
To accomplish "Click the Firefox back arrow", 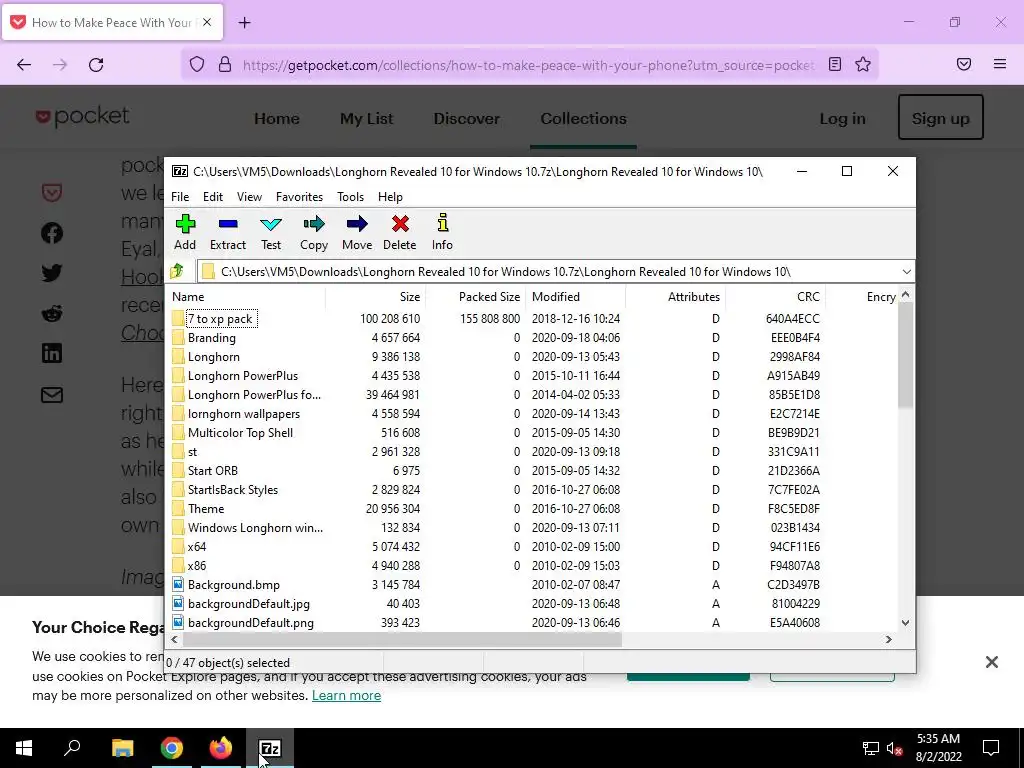I will pos(24,64).
